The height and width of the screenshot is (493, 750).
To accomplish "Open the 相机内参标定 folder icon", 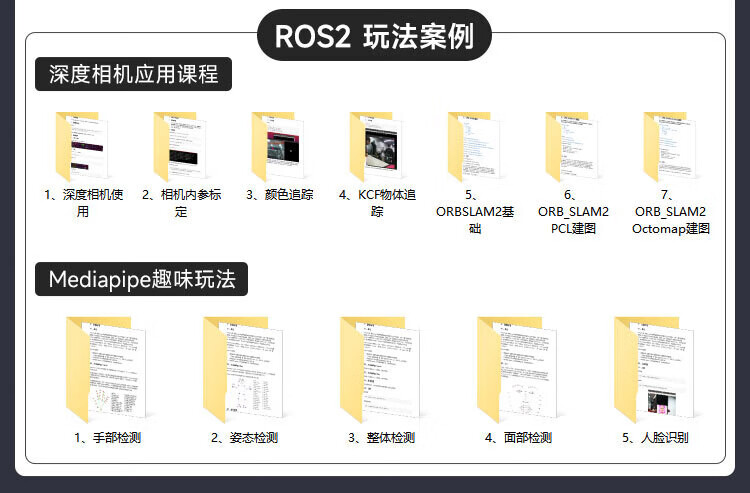I will pyautogui.click(x=181, y=147).
